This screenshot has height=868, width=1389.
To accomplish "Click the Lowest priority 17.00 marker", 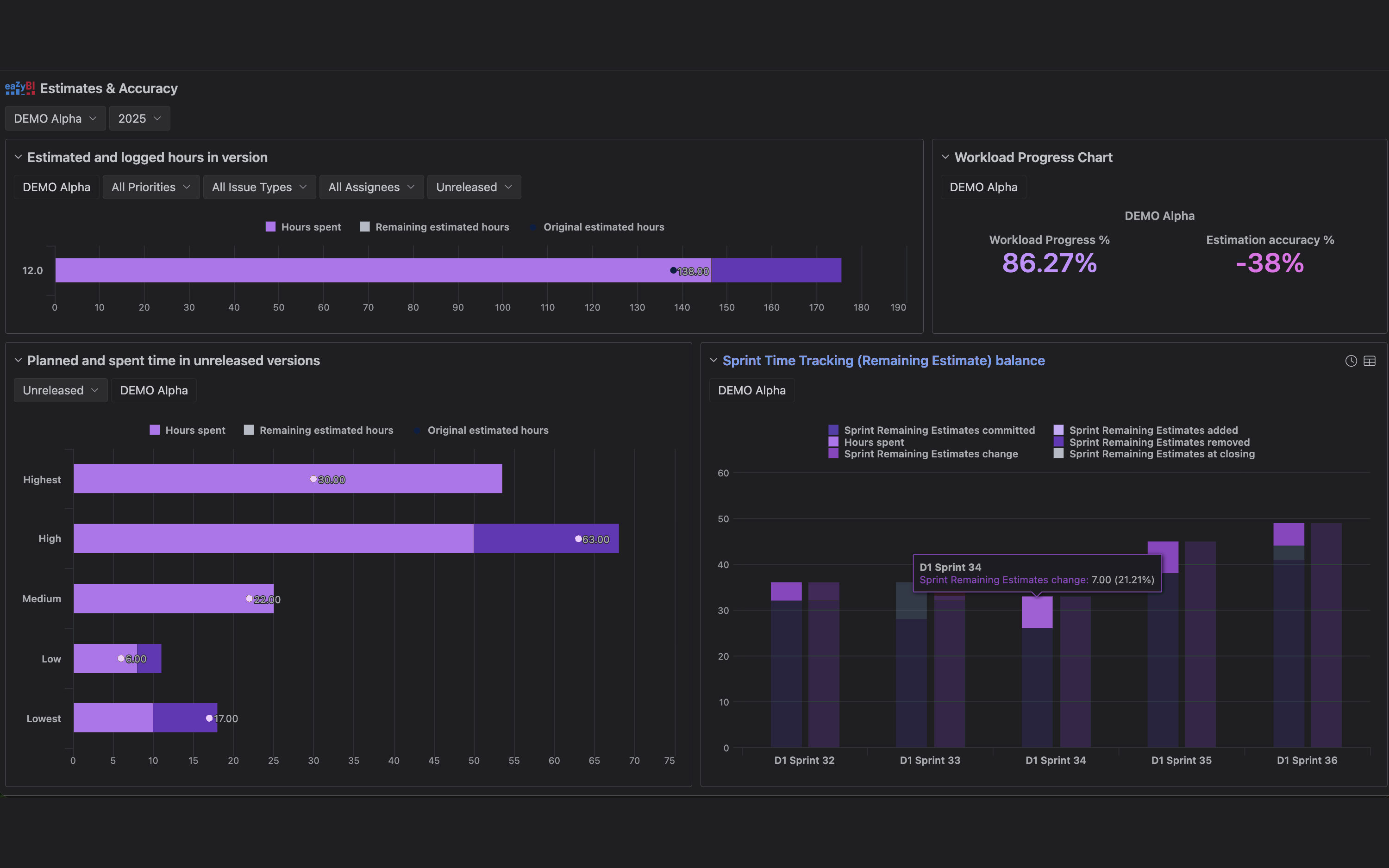I will (x=209, y=718).
